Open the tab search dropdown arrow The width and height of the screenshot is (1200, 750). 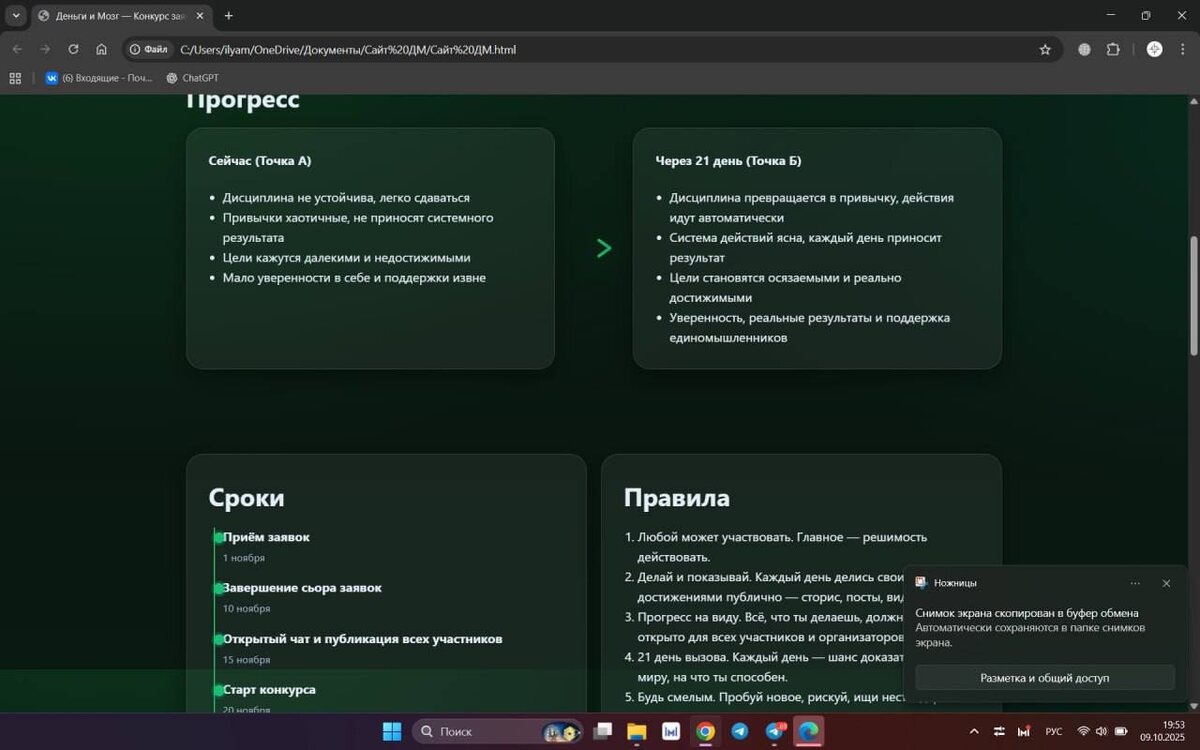click(16, 16)
